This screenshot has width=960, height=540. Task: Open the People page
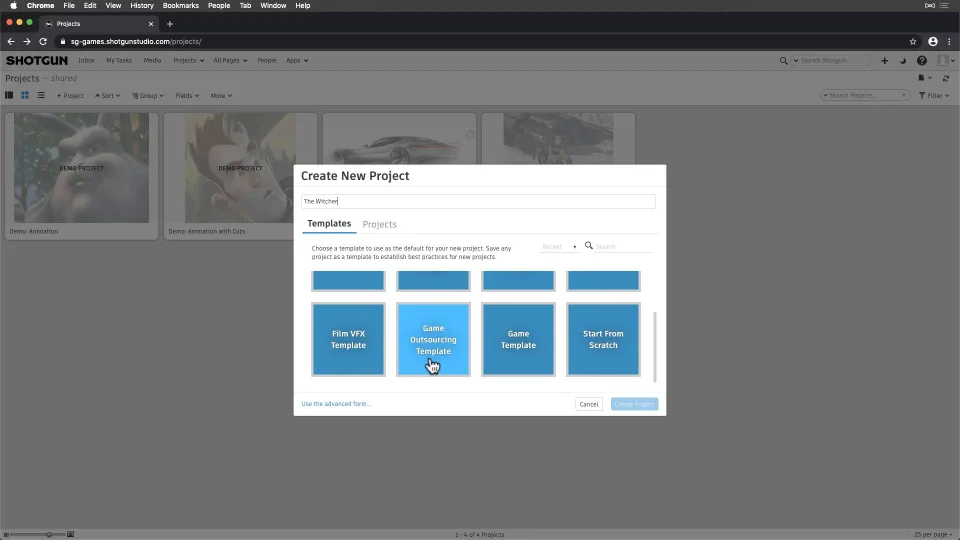266,61
